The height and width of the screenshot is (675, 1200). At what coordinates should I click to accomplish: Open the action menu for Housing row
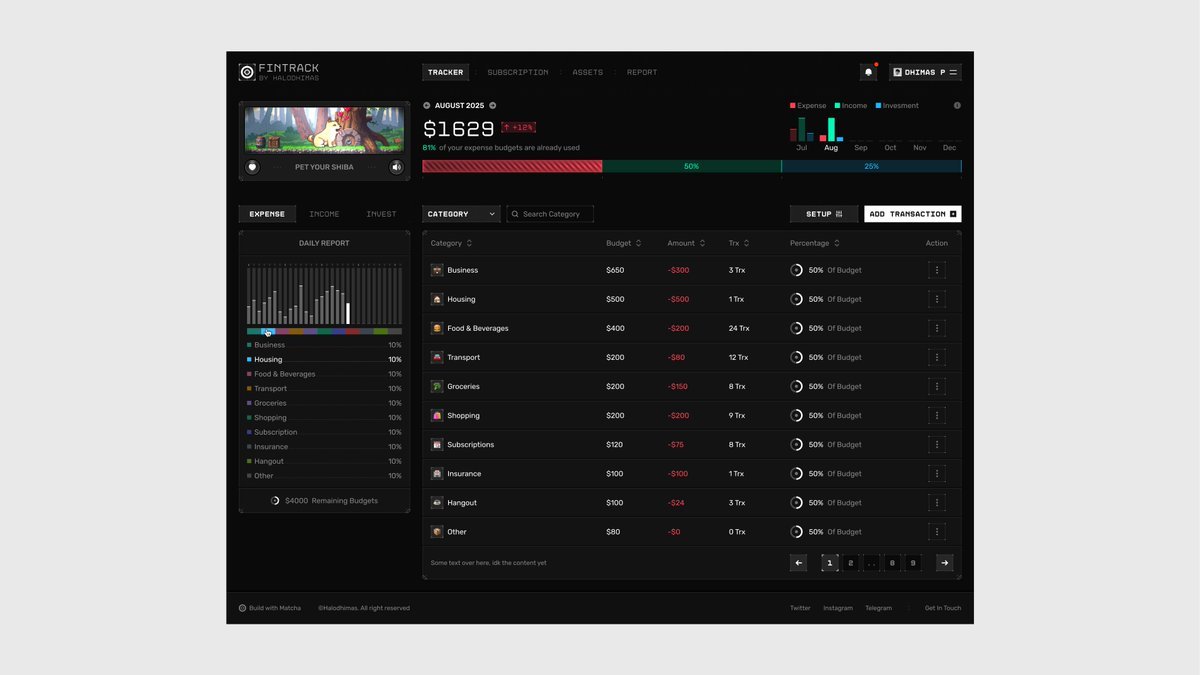[x=937, y=299]
